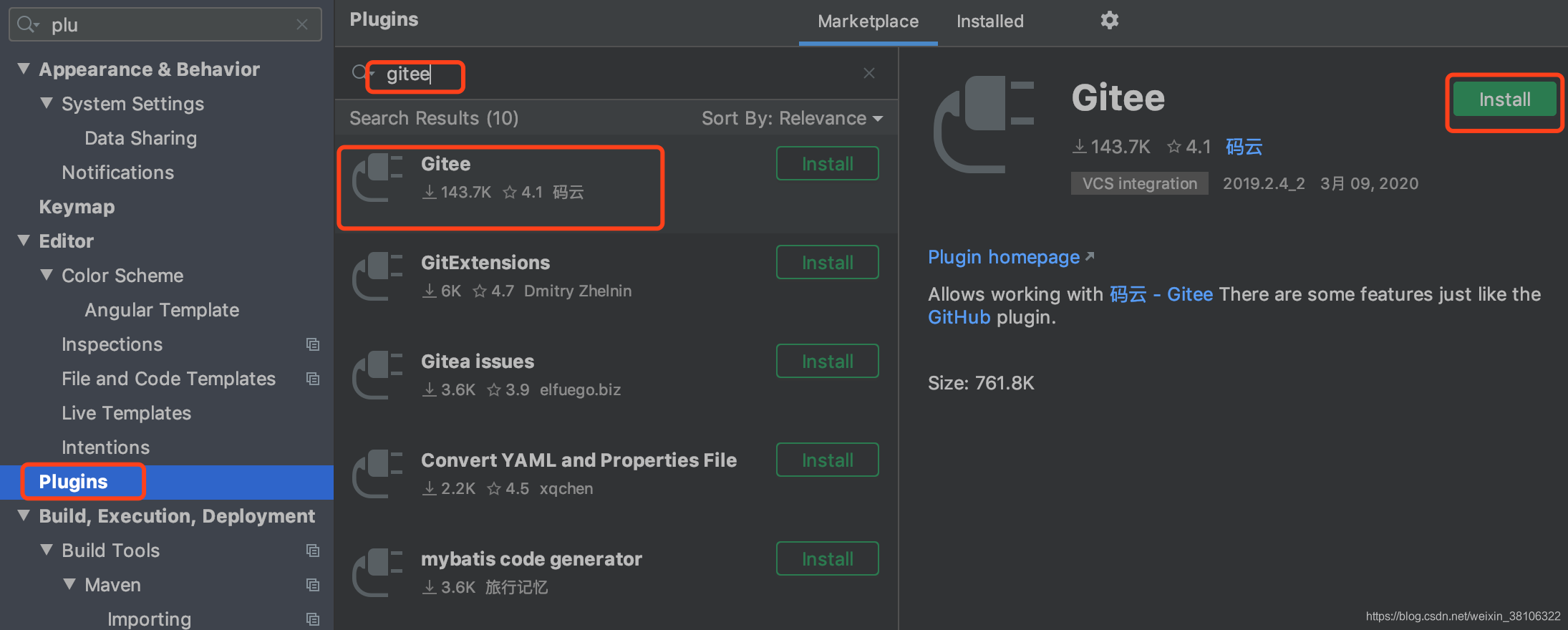This screenshot has width=1568, height=630.
Task: Open Live Templates settings
Action: tap(127, 413)
